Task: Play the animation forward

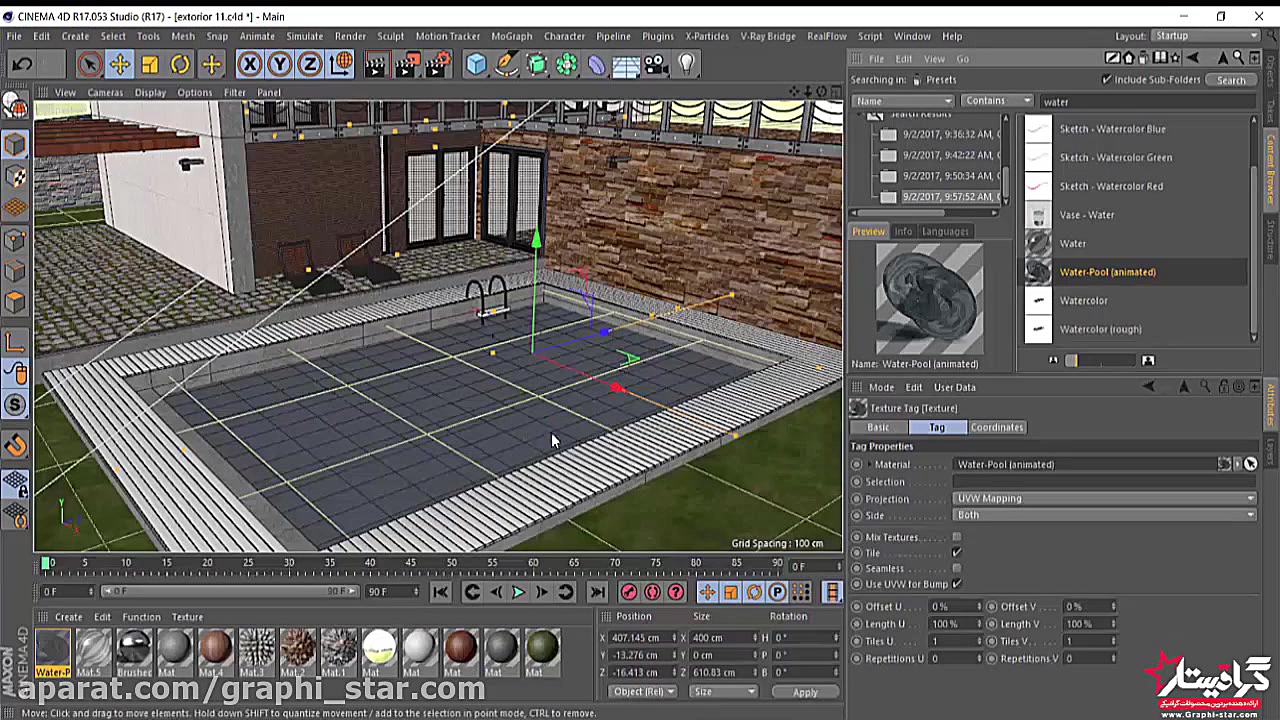Action: click(518, 592)
